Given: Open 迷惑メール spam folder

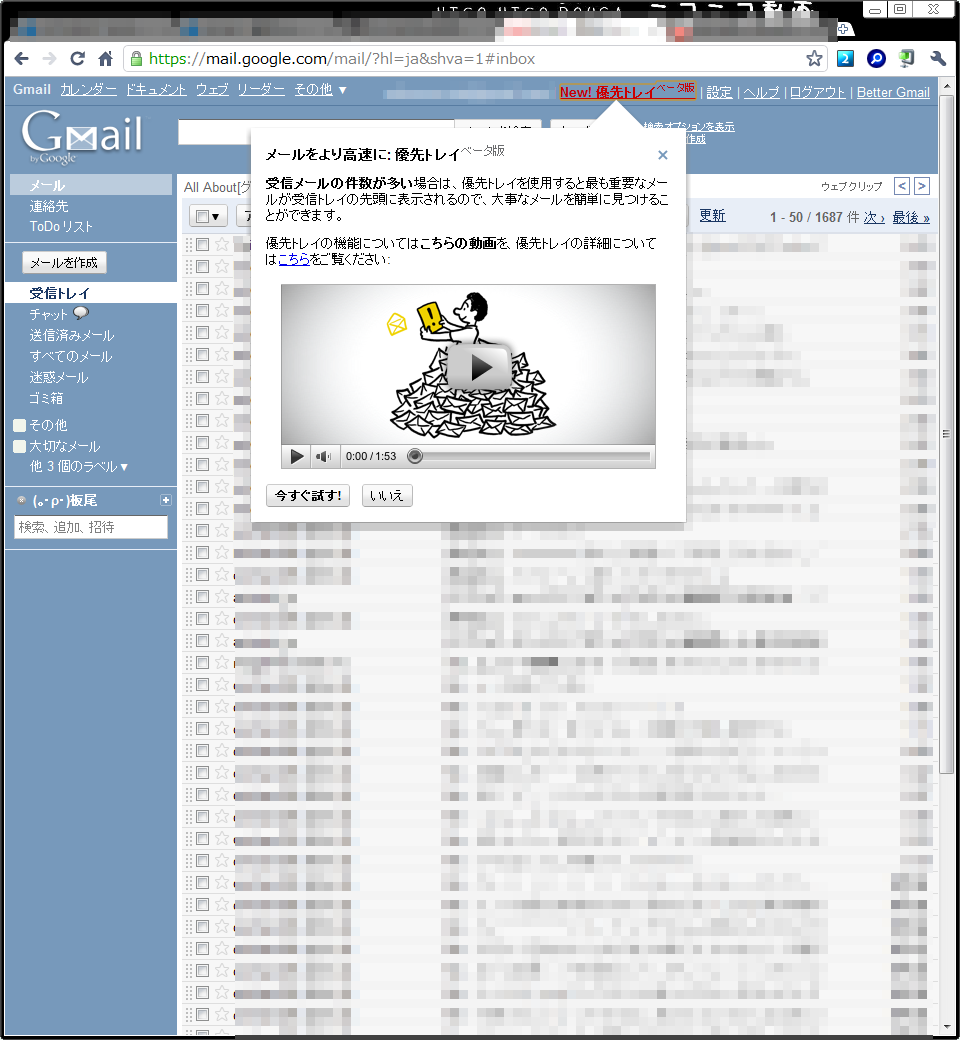Looking at the screenshot, I should (58, 377).
